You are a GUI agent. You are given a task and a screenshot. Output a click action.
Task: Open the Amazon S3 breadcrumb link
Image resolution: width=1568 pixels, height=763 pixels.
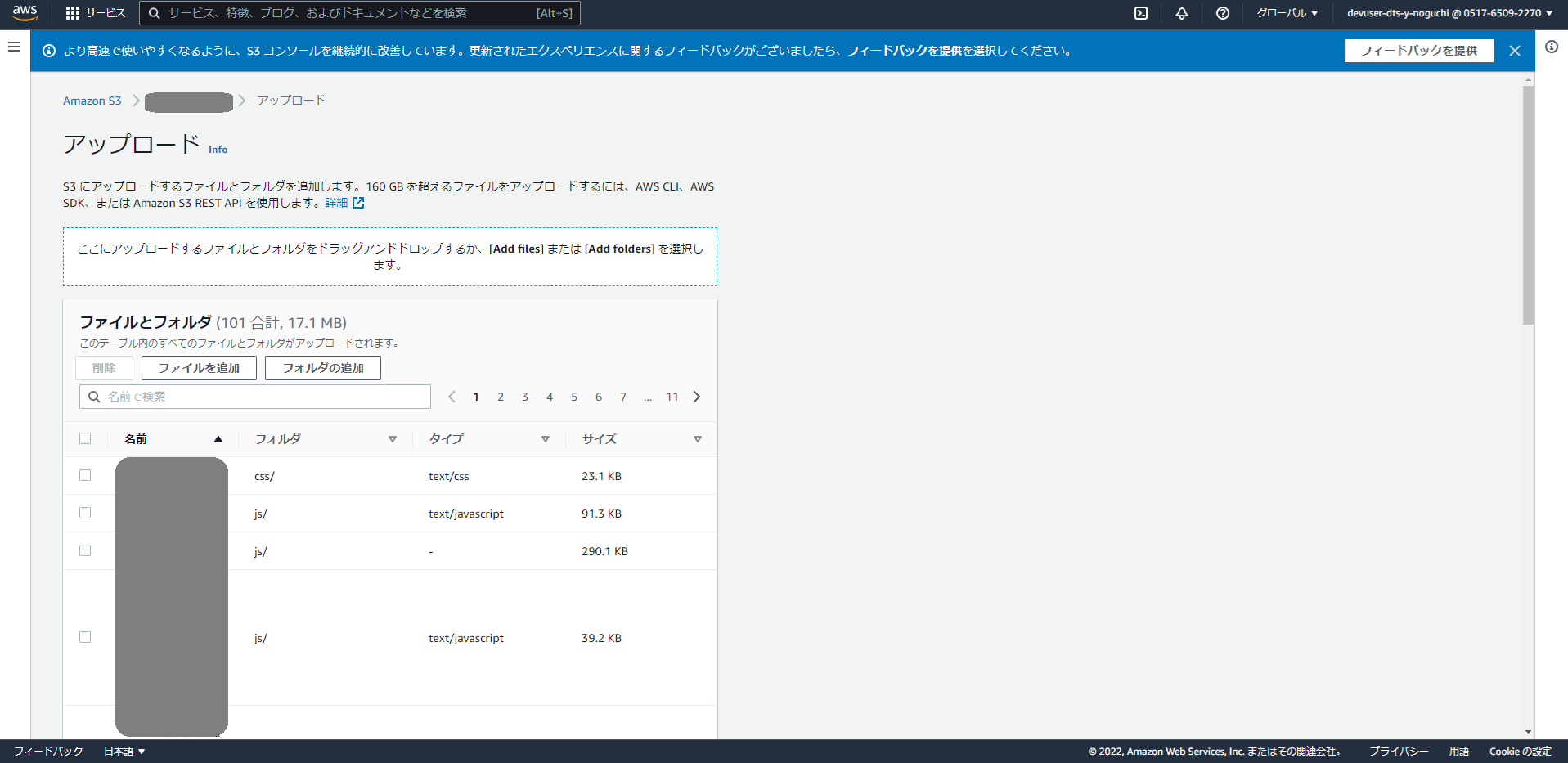92,101
